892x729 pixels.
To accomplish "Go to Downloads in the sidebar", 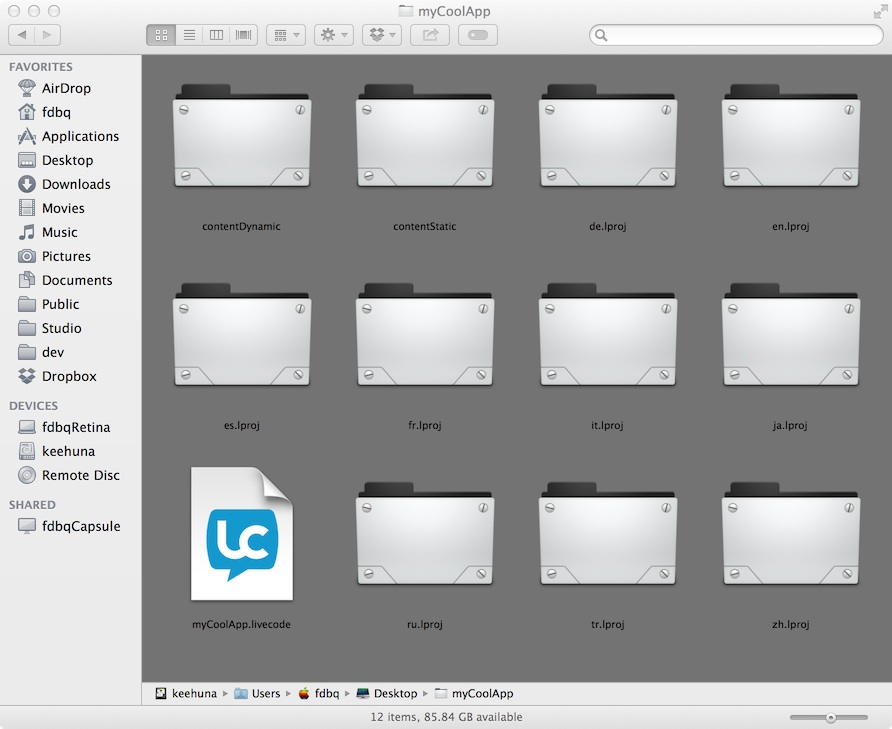I will 76,184.
